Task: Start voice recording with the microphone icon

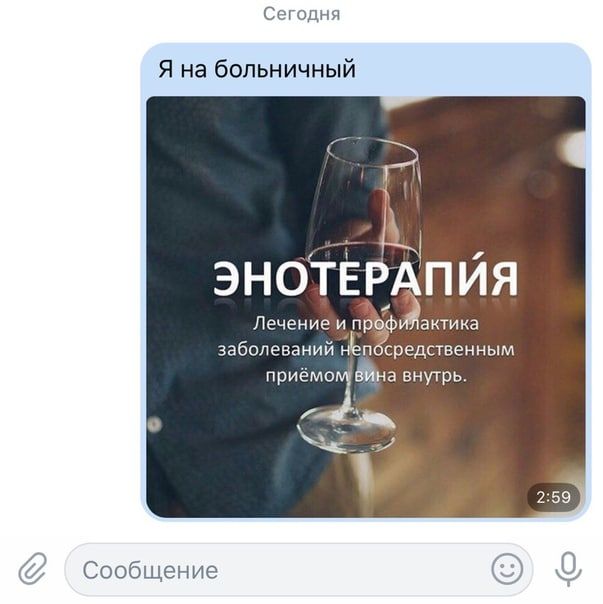Action: (x=568, y=569)
